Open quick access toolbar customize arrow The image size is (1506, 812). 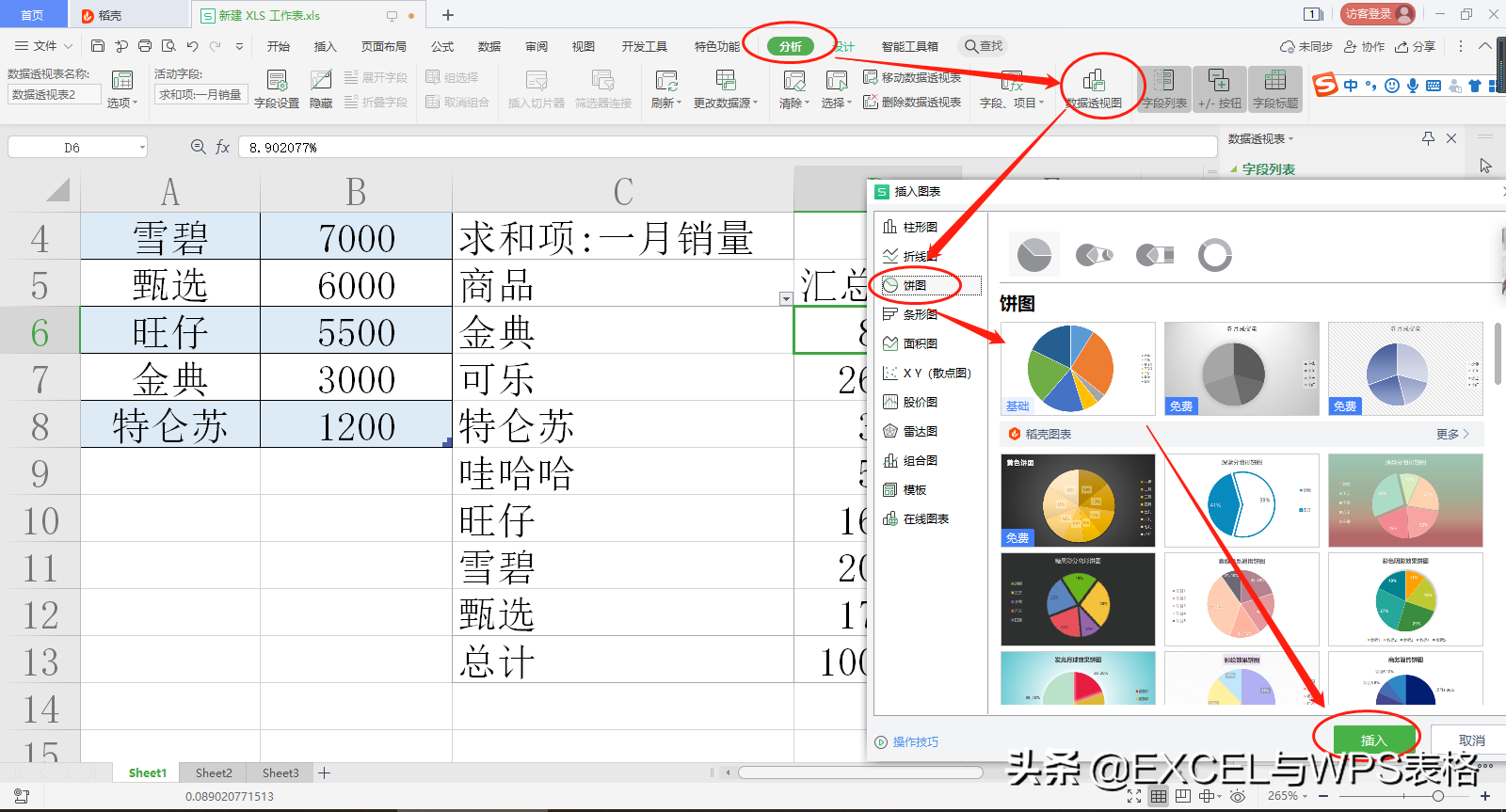click(x=239, y=46)
